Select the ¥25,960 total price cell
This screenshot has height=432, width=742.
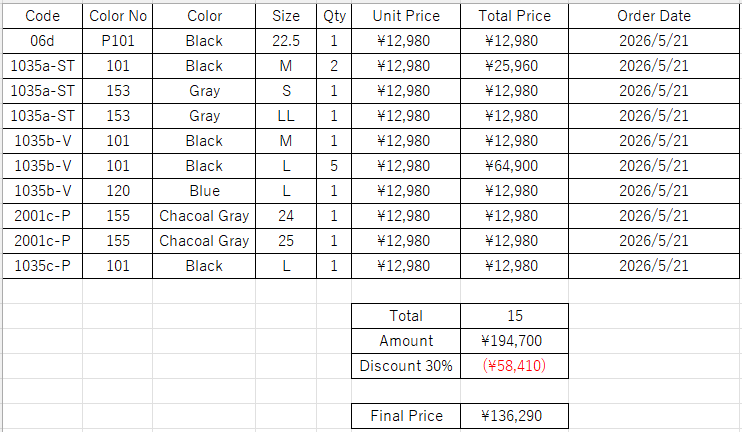(x=514, y=66)
